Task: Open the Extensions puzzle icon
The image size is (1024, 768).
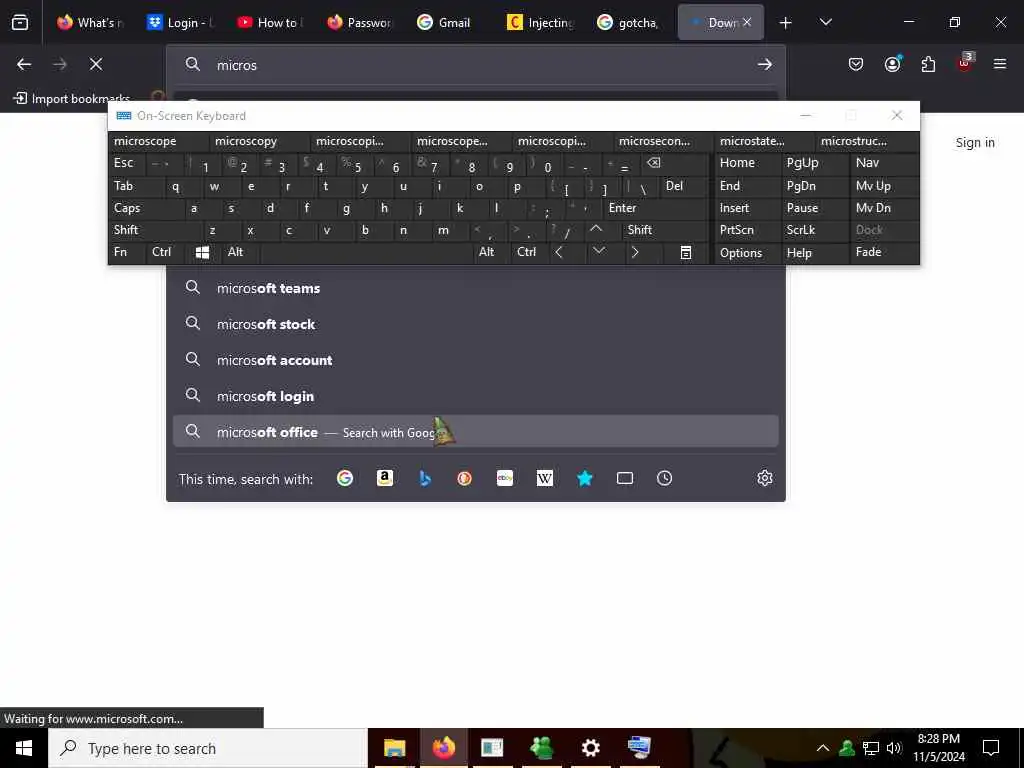Action: pos(928,64)
